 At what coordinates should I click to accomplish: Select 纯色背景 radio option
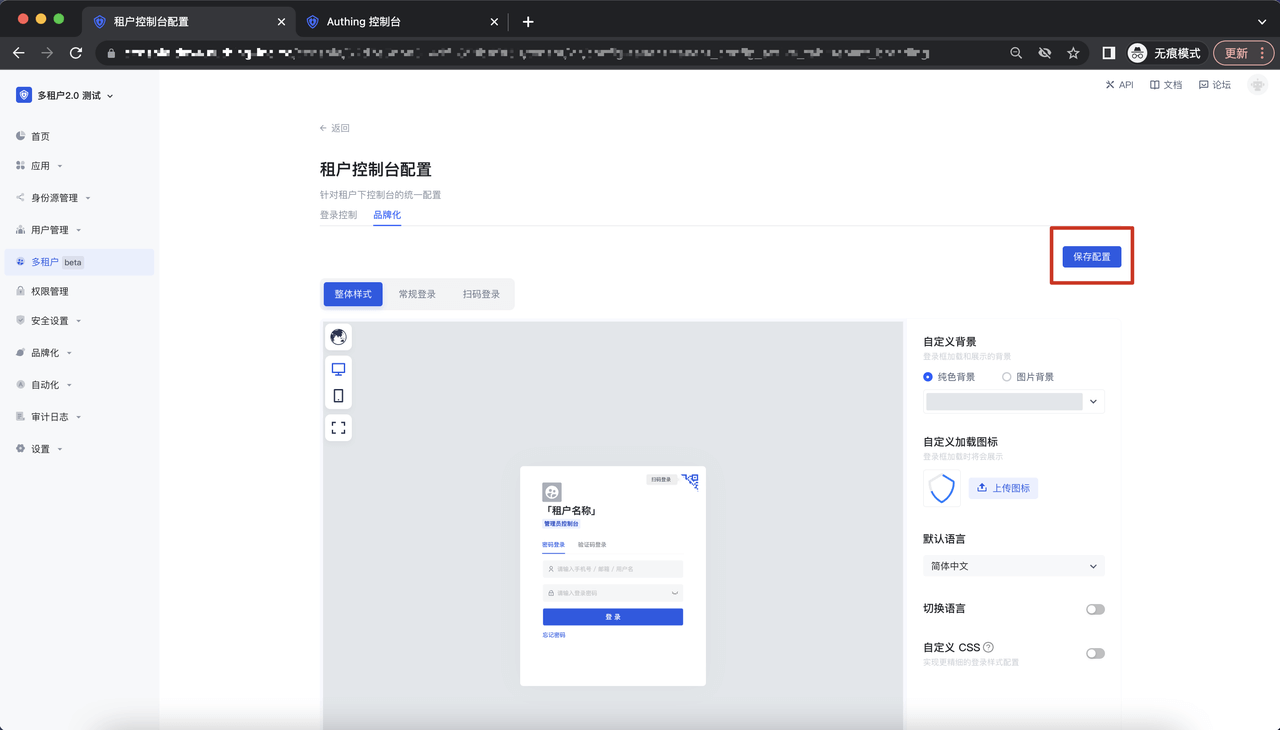pyautogui.click(x=928, y=377)
